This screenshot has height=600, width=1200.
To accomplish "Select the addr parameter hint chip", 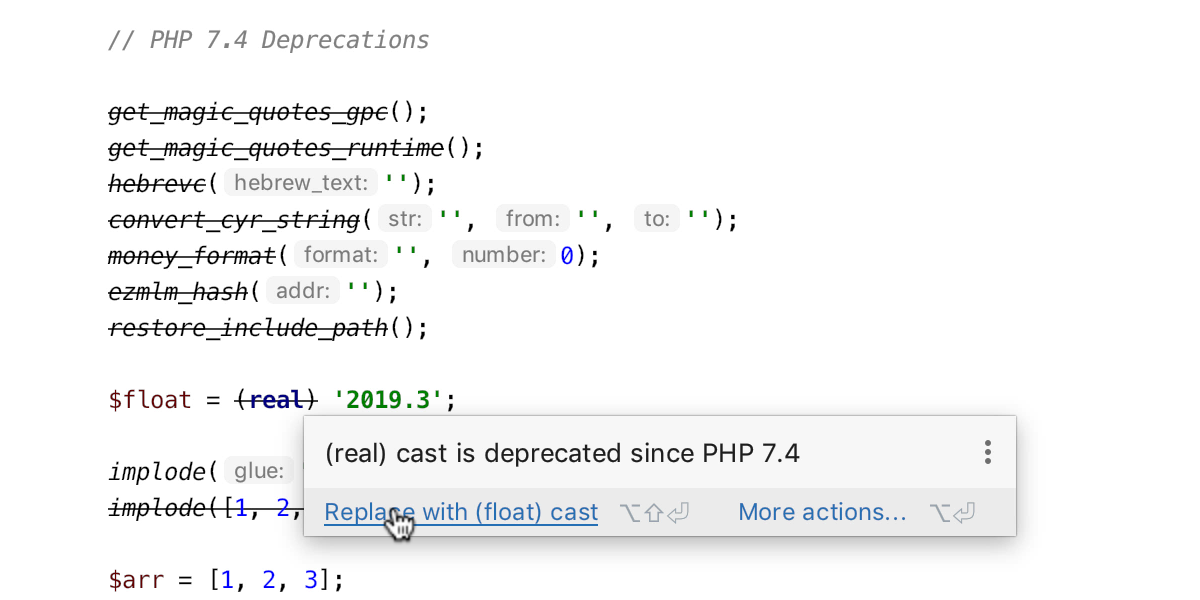I will point(302,291).
